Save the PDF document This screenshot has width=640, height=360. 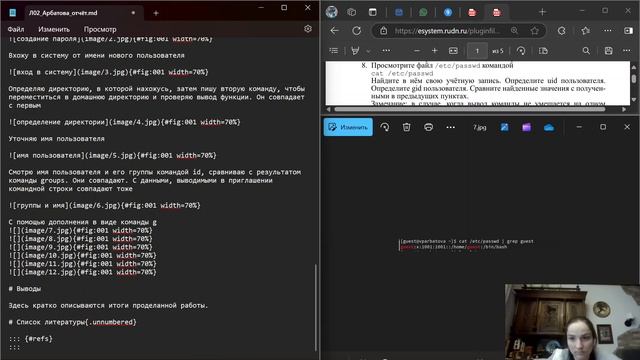pyautogui.click(x=609, y=51)
